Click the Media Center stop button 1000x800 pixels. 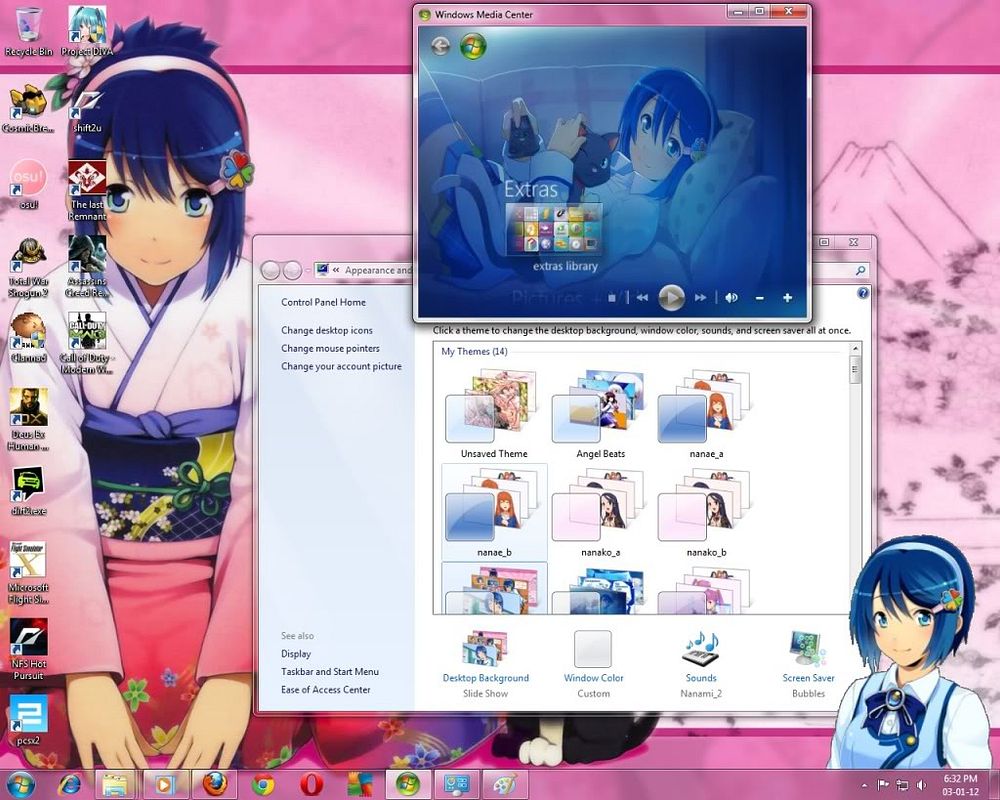tap(612, 297)
